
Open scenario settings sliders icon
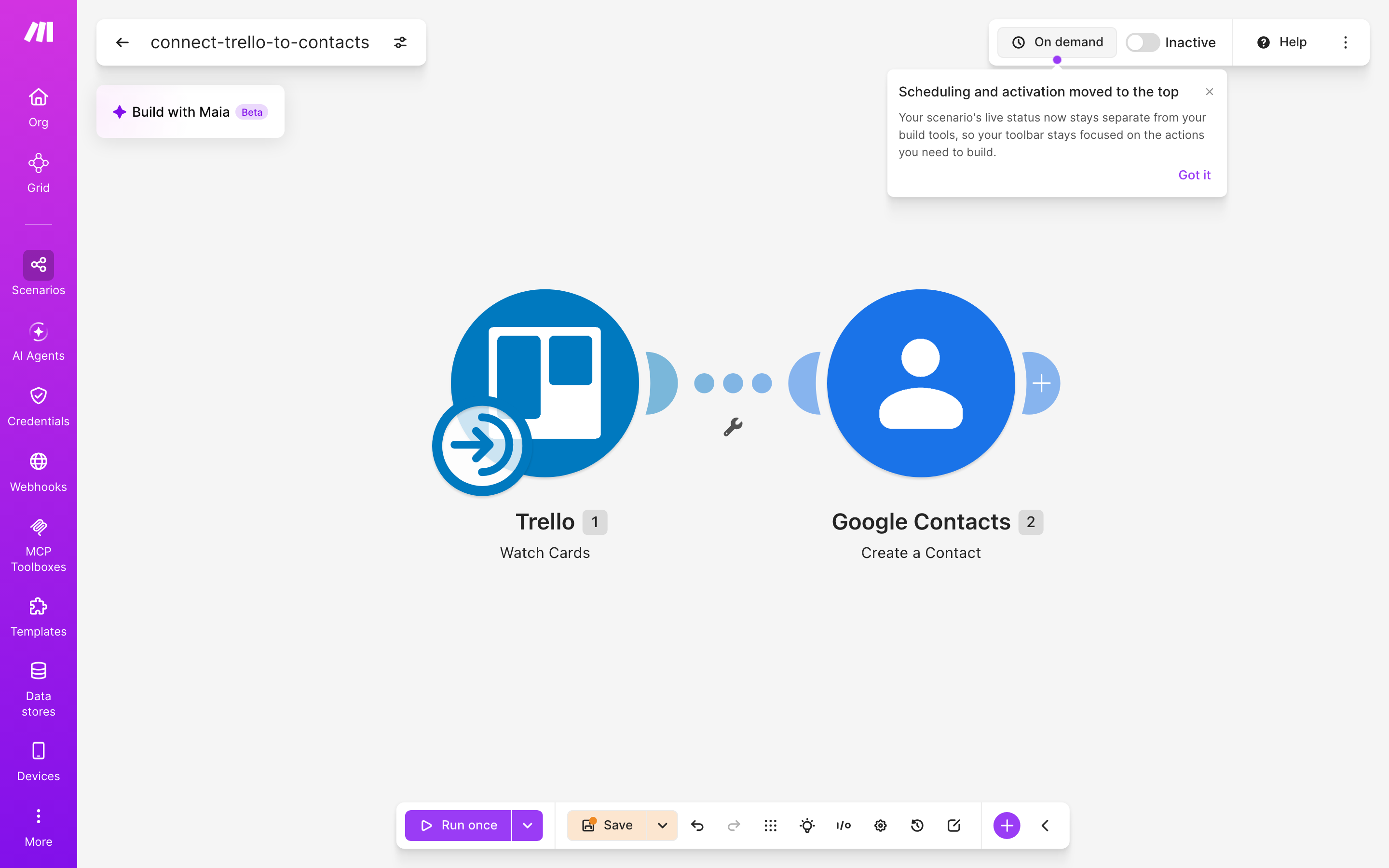[400, 42]
